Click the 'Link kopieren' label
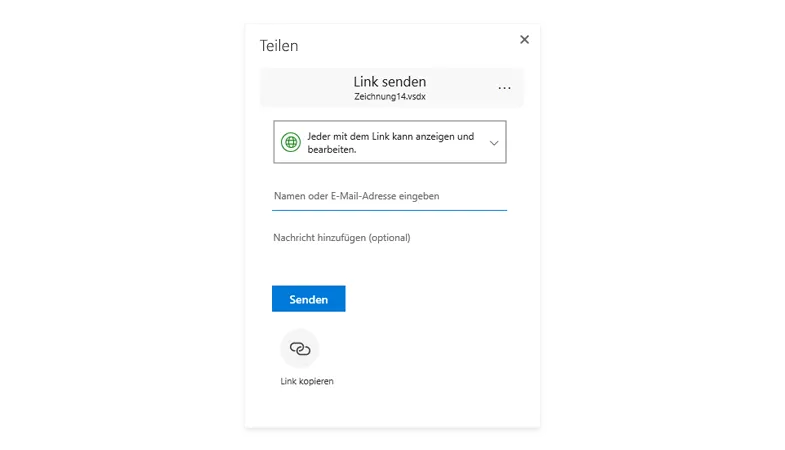The height and width of the screenshot is (450, 785). tap(307, 381)
